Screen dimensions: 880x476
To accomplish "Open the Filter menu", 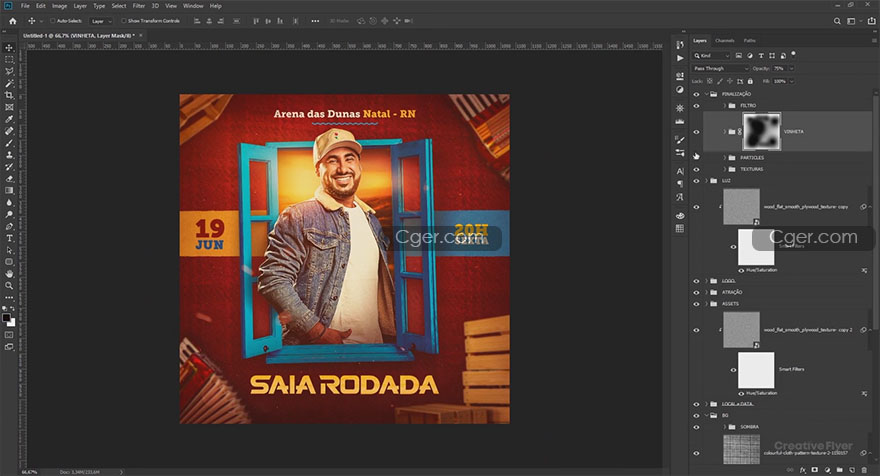I will (139, 6).
